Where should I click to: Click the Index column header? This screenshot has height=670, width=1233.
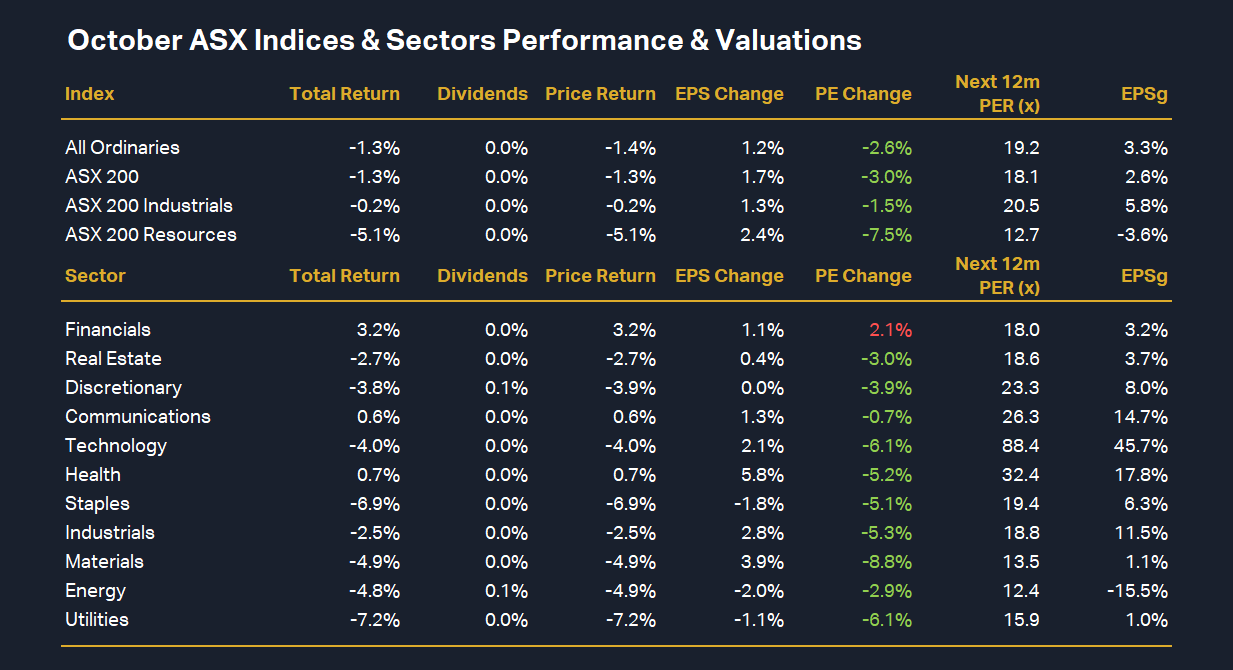(90, 94)
